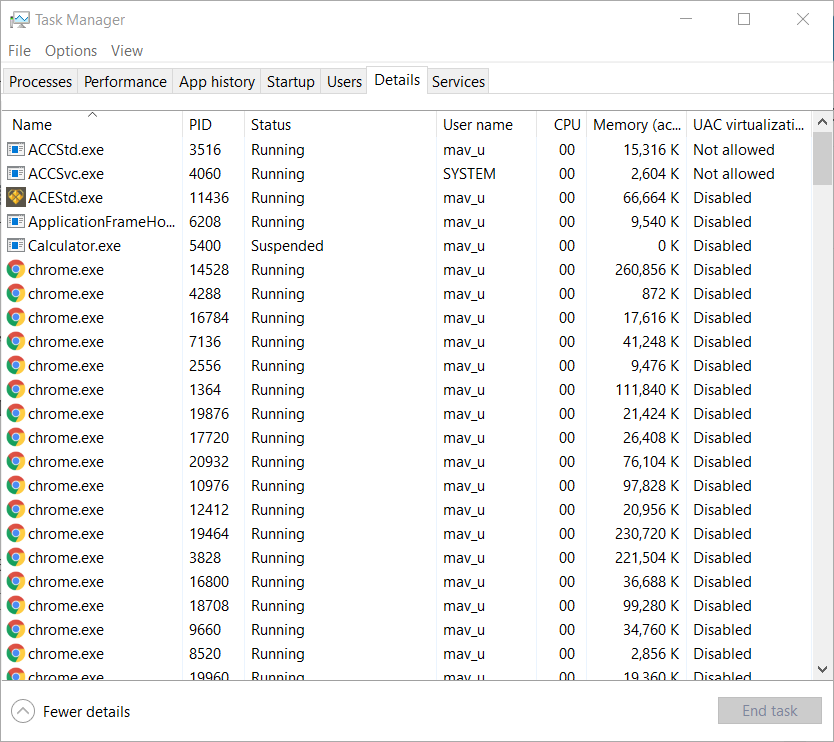This screenshot has width=834, height=742.
Task: Maximize the Task Manager window
Action: point(744,19)
